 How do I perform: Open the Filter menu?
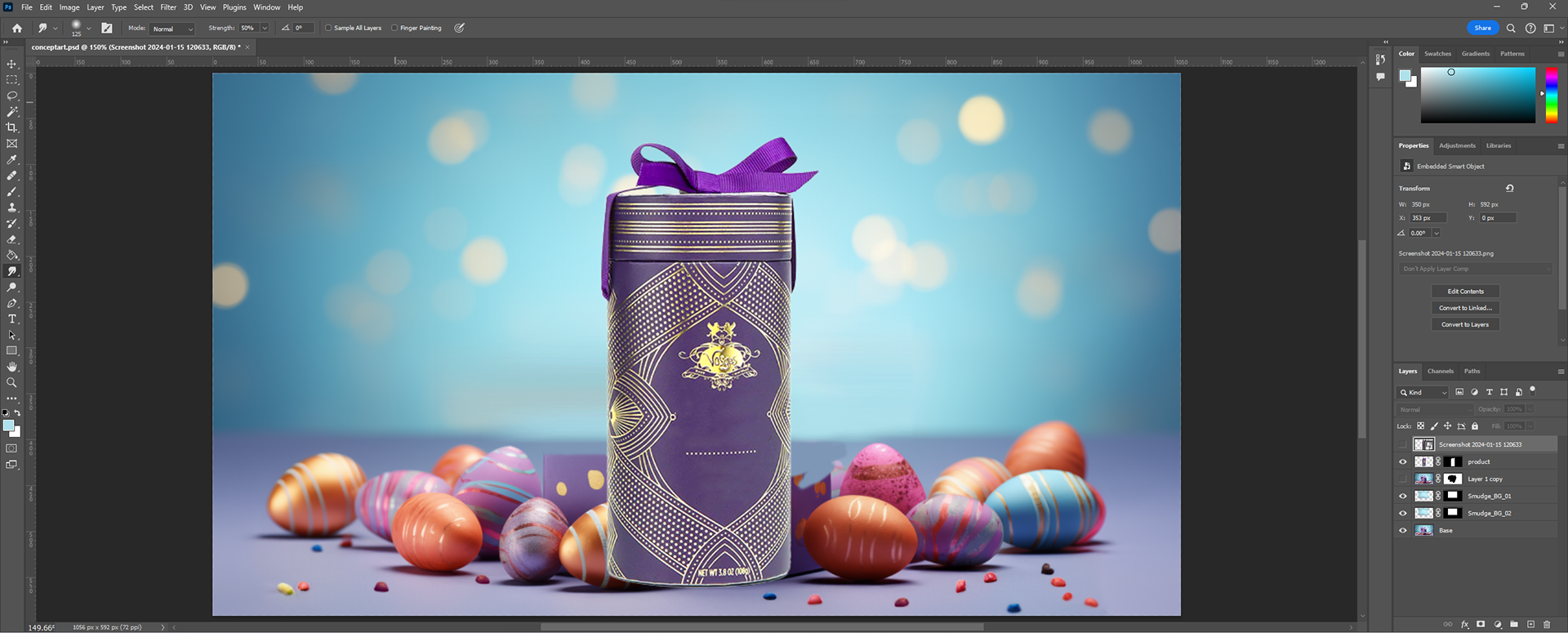[x=168, y=7]
